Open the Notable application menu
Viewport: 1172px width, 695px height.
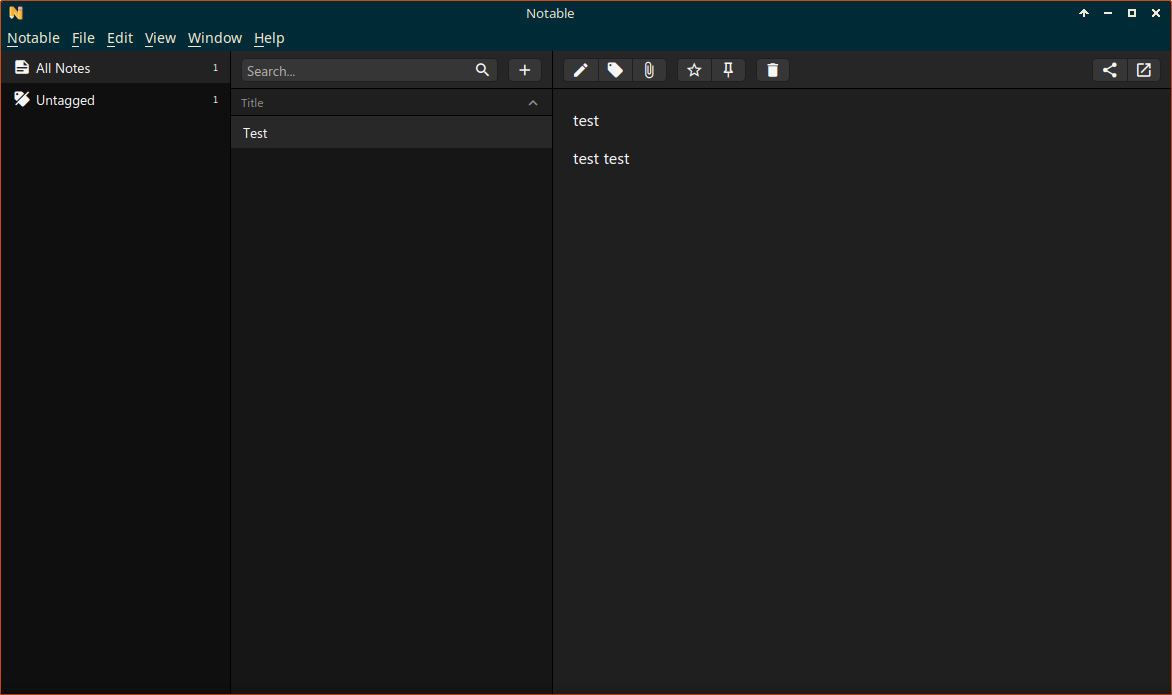pyautogui.click(x=33, y=38)
